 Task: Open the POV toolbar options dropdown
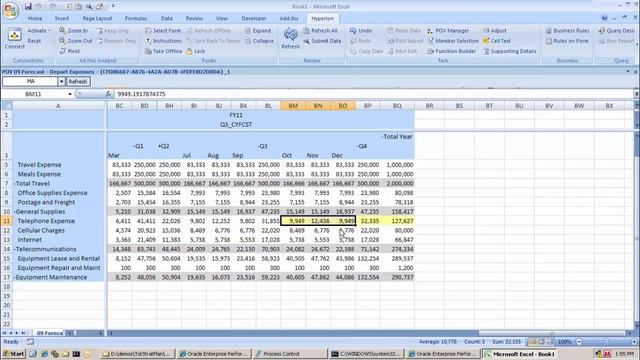tap(628, 71)
